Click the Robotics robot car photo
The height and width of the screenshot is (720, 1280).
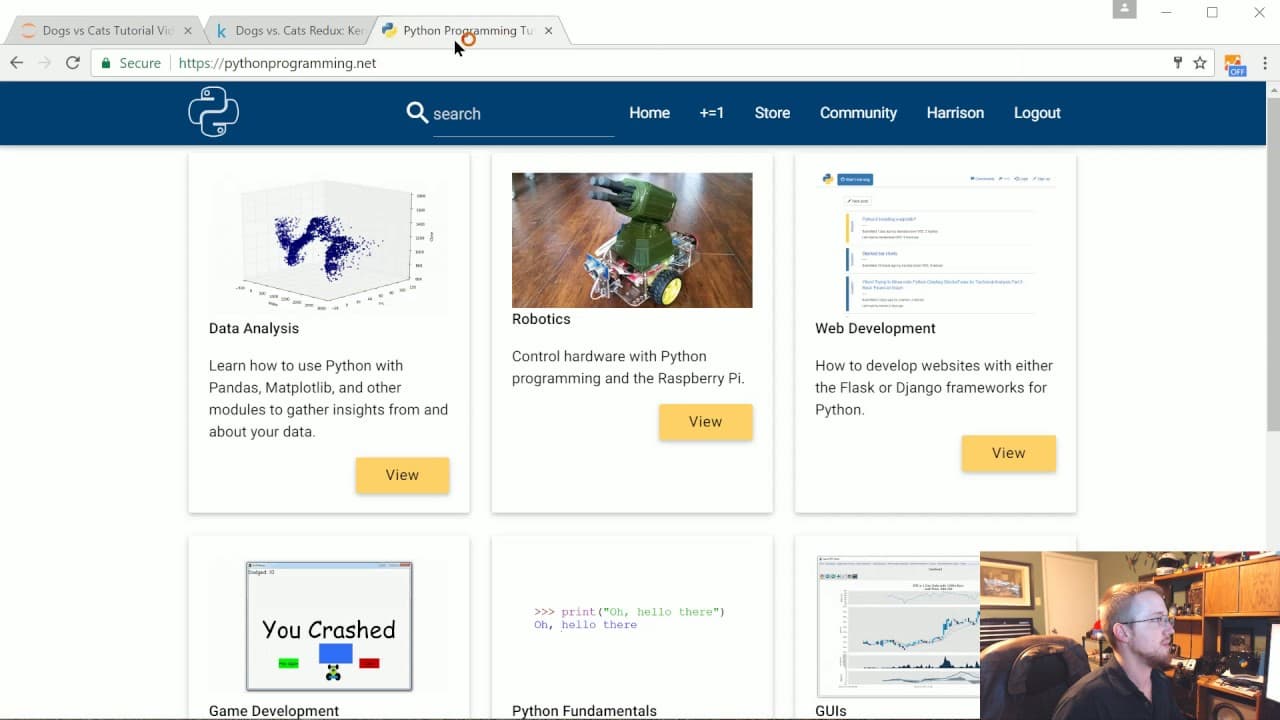[x=632, y=240]
